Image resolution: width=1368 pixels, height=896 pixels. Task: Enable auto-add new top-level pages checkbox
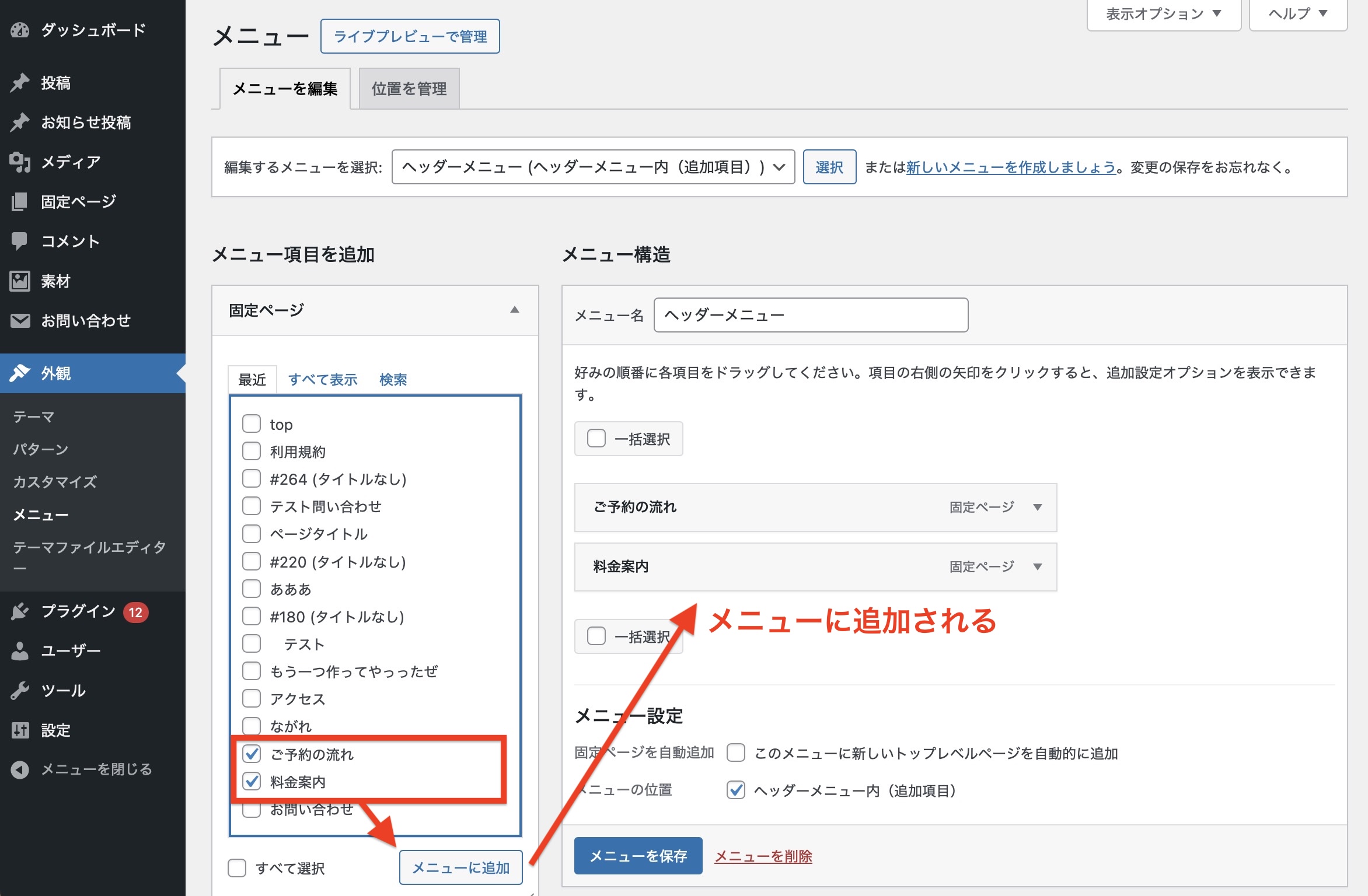[x=736, y=753]
